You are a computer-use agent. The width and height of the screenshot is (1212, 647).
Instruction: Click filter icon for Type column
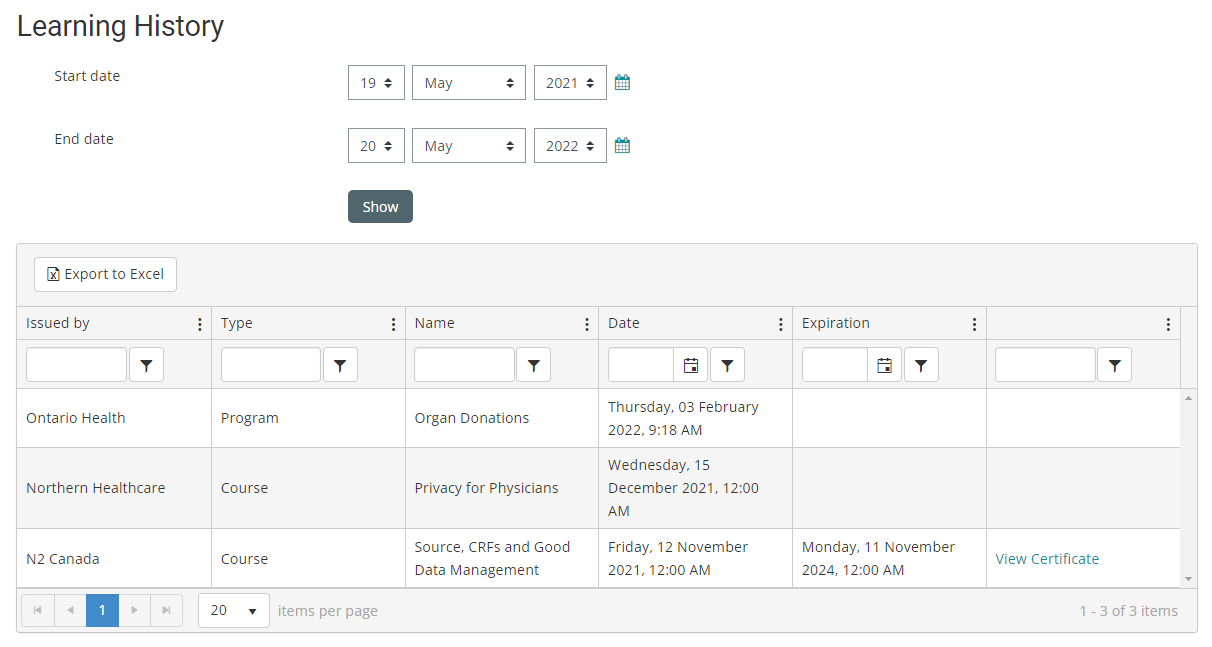point(340,366)
